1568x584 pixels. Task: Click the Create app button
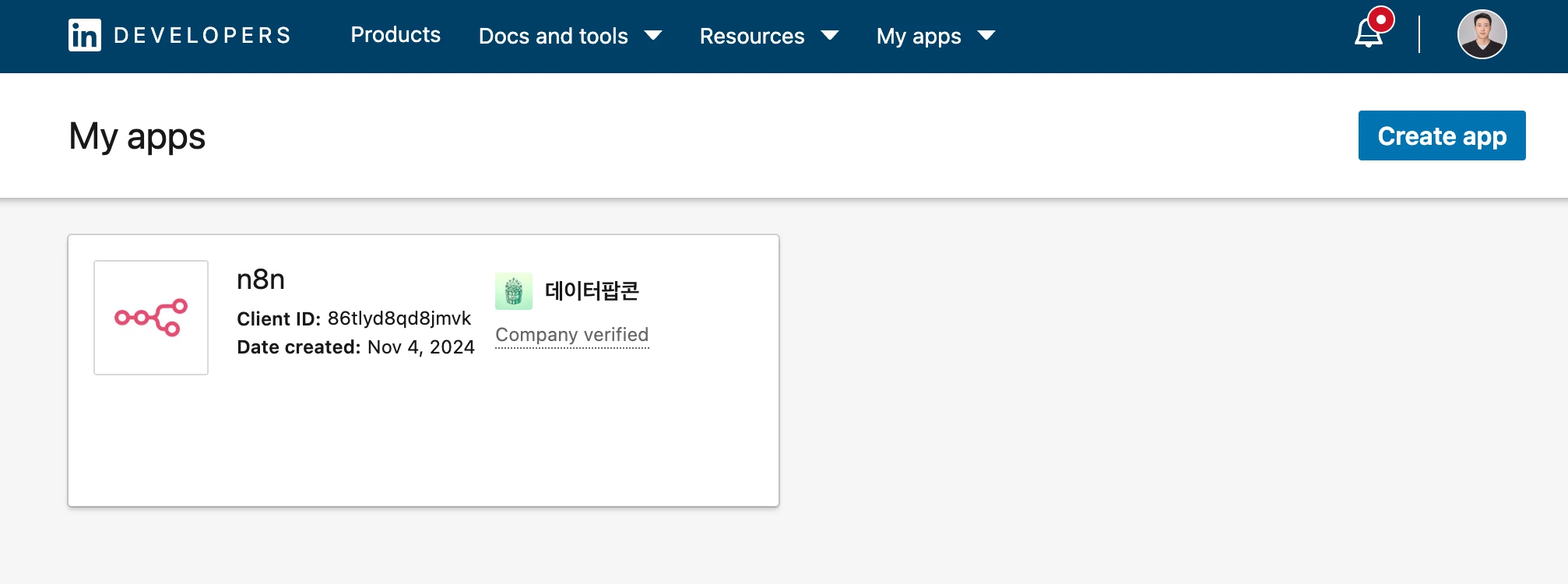[x=1442, y=135]
